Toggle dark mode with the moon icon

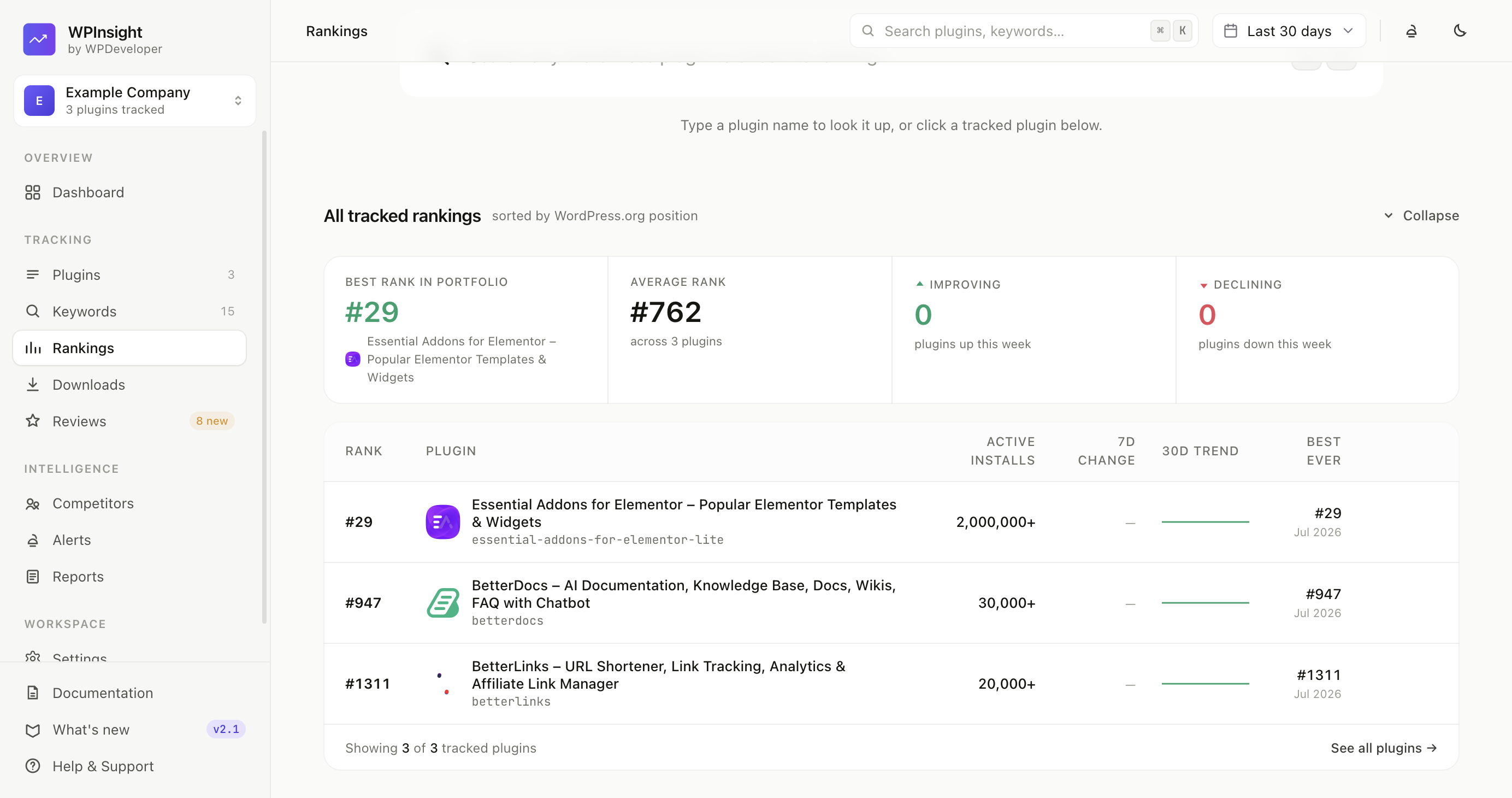coord(1460,31)
